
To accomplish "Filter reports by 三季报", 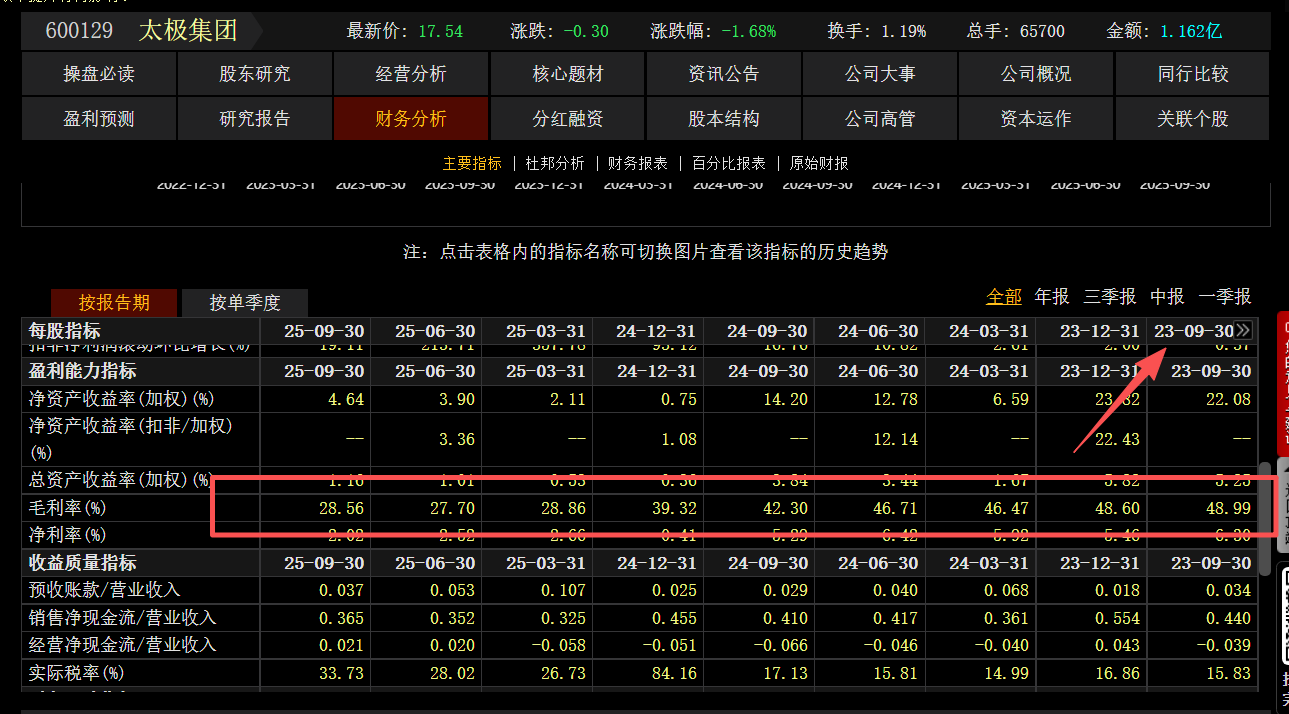I will pyautogui.click(x=1110, y=297).
